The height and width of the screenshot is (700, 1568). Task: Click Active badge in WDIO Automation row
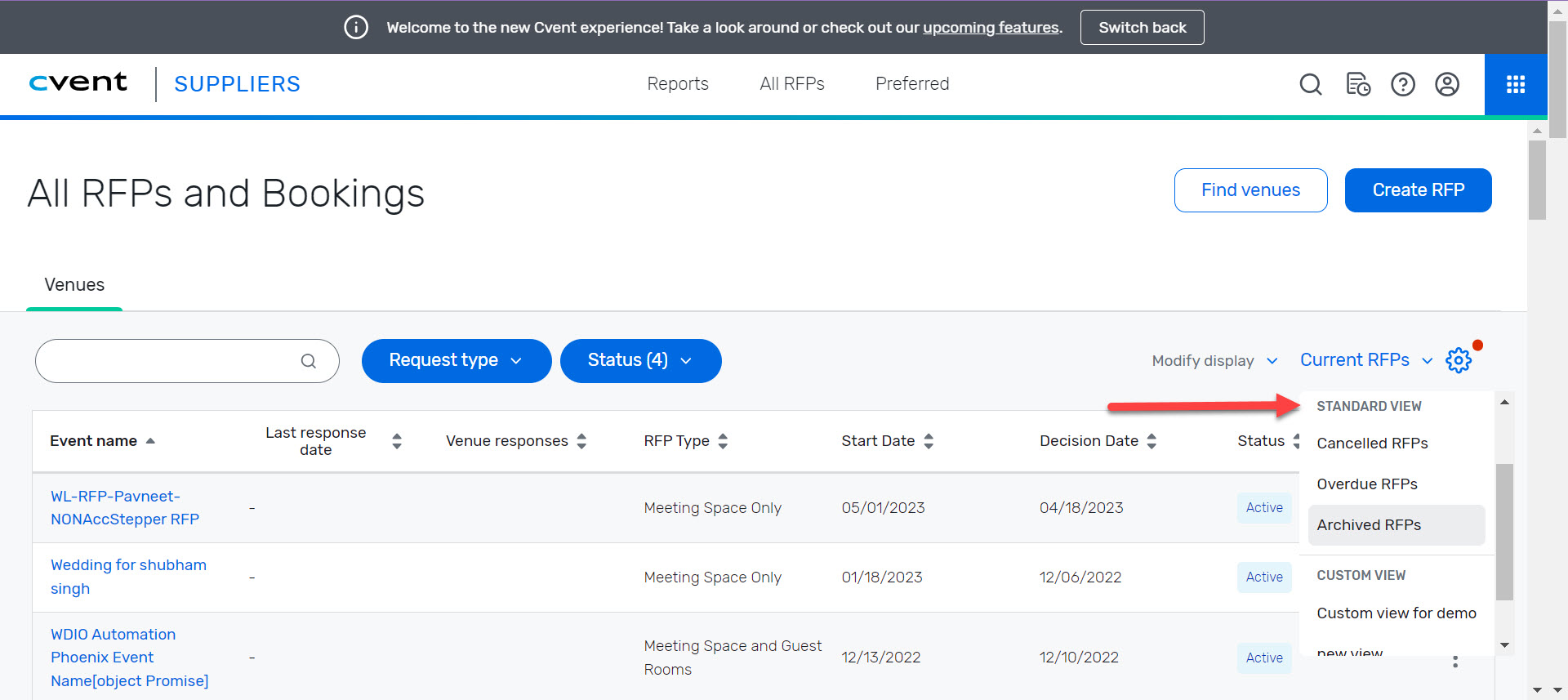coord(1264,658)
